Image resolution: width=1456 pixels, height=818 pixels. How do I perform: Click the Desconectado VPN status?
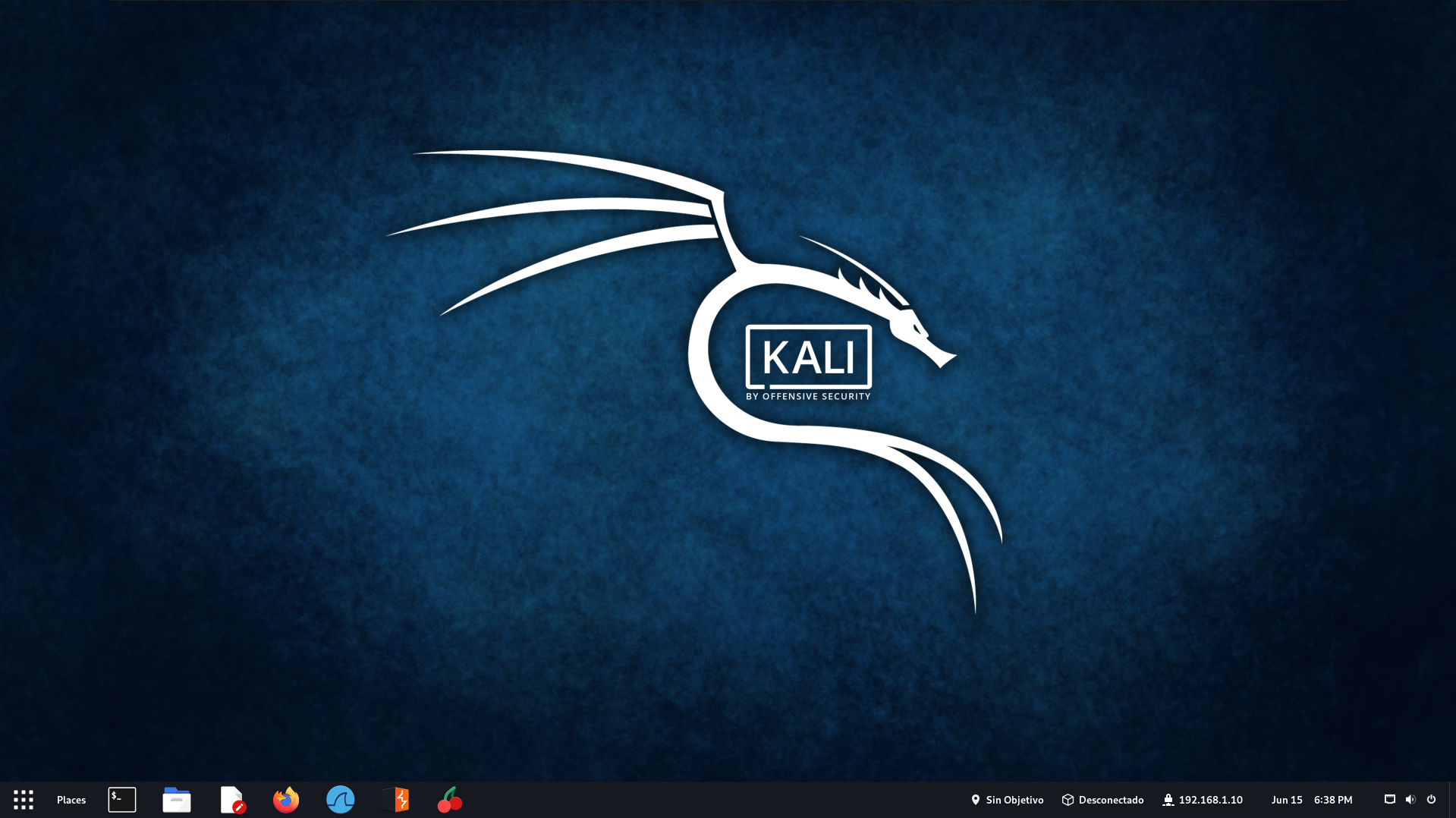[x=1102, y=800]
